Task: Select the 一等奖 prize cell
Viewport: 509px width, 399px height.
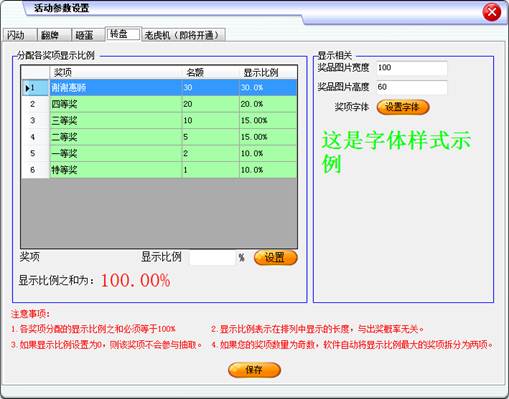Action: (x=115, y=153)
